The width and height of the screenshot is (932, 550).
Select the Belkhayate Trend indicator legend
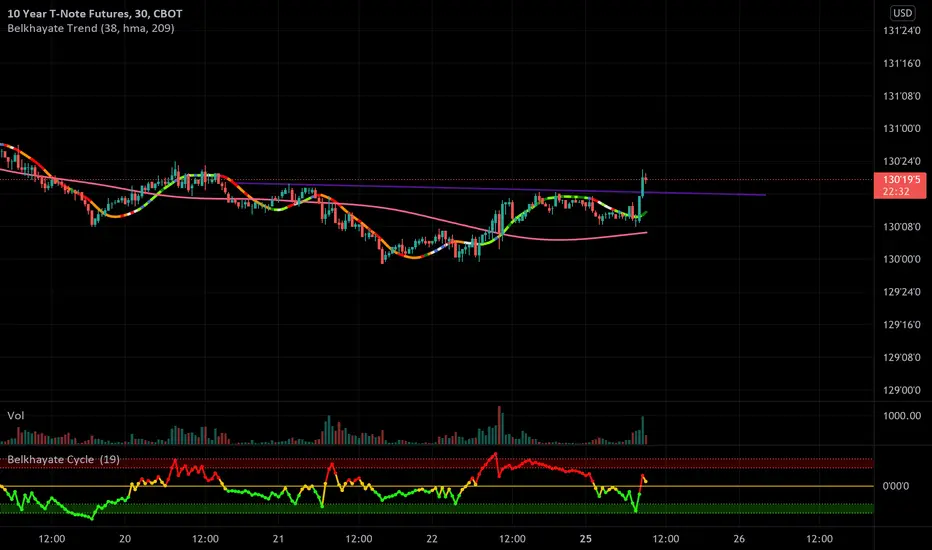click(x=91, y=28)
